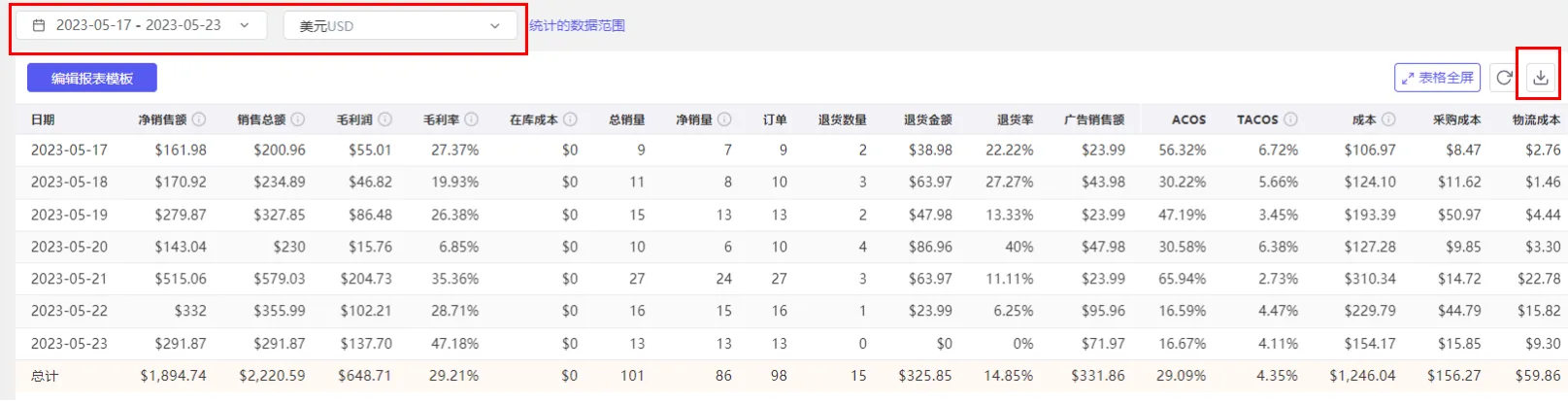Click the download report icon
The height and width of the screenshot is (402, 1568).
1540,78
